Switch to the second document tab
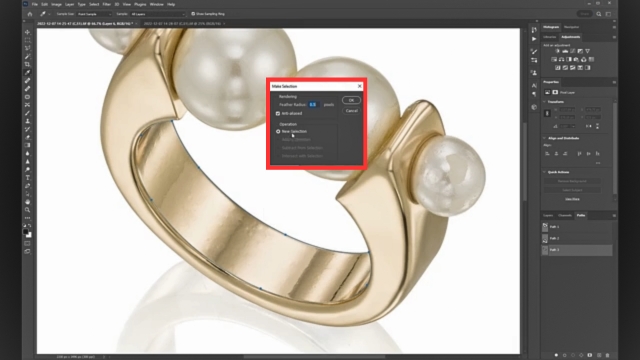The image size is (640, 360). (182, 24)
